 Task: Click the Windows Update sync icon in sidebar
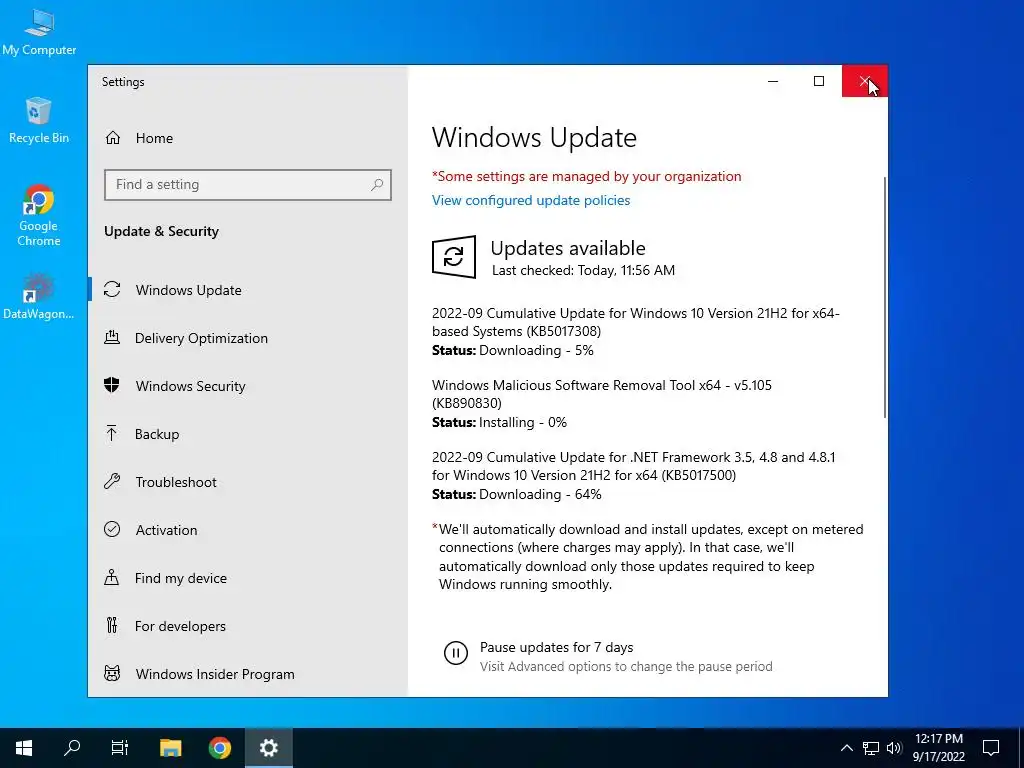click(112, 289)
